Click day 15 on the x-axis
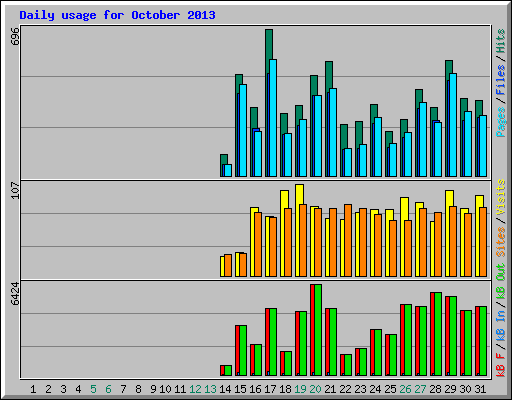512x400 pixels. [240, 389]
